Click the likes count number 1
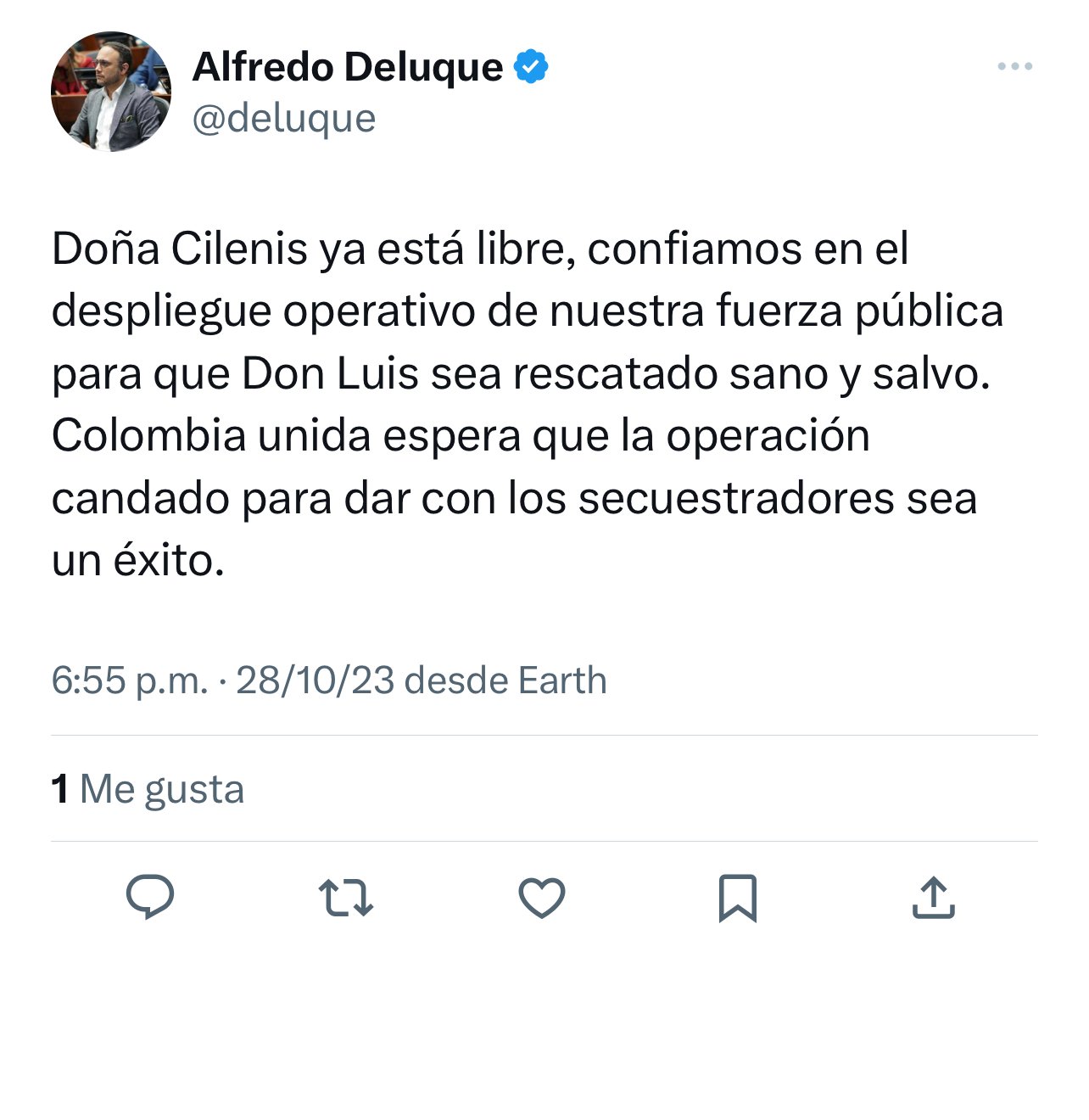Screen dimensions: 1089x1120 59,789
